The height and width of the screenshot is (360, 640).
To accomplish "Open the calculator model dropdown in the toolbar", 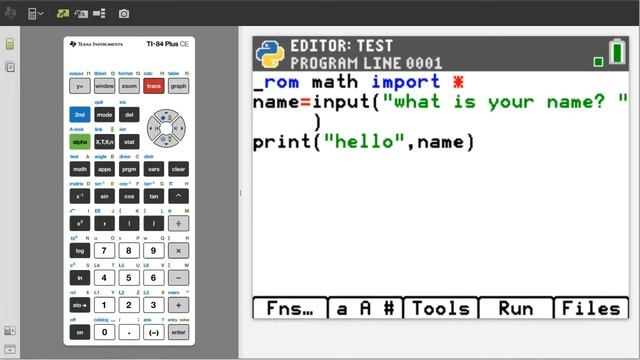I will pos(36,14).
